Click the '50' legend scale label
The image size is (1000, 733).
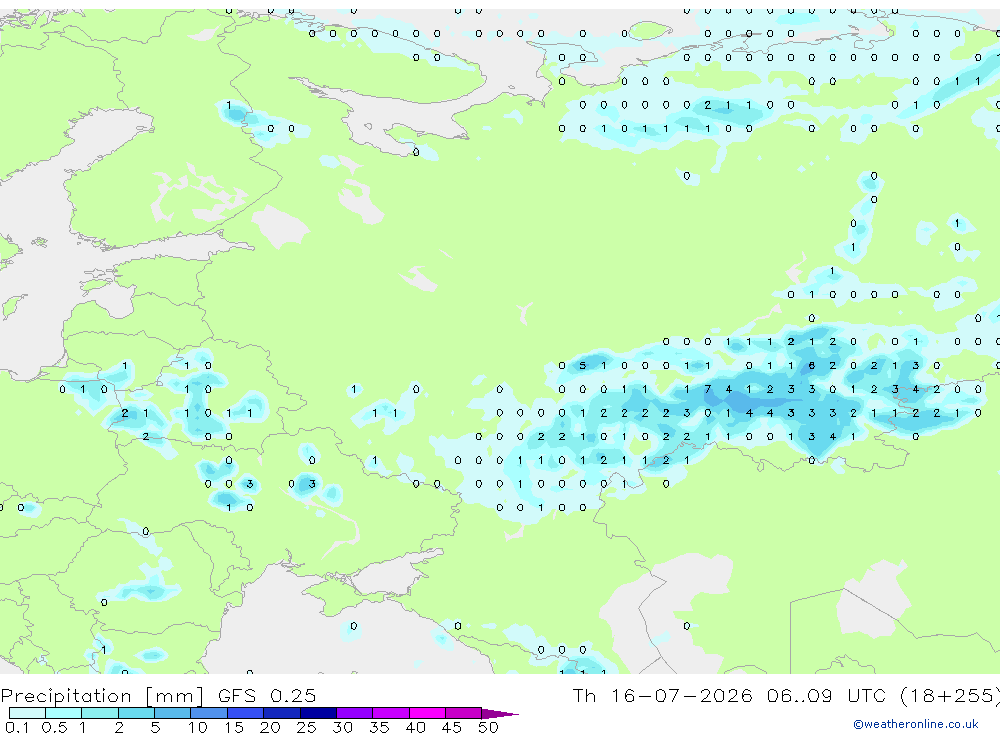(488, 727)
